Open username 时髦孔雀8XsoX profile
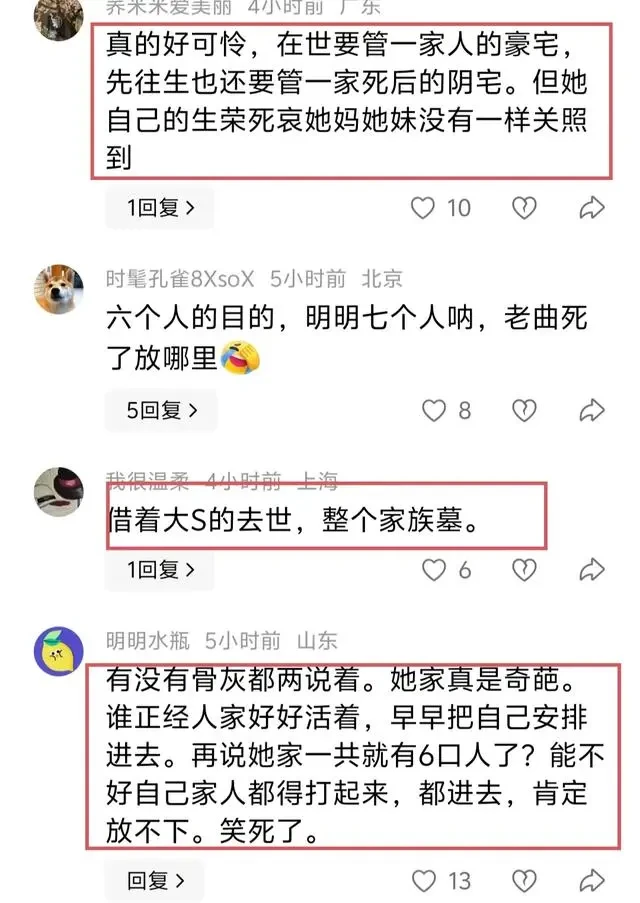The height and width of the screenshot is (903, 640). click(x=180, y=279)
